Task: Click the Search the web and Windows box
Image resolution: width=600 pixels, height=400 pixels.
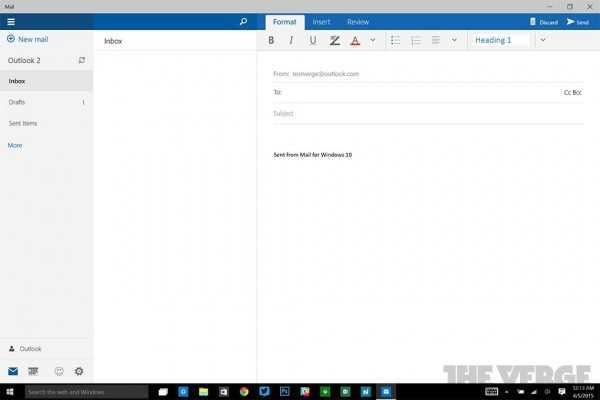Action: pyautogui.click(x=86, y=392)
